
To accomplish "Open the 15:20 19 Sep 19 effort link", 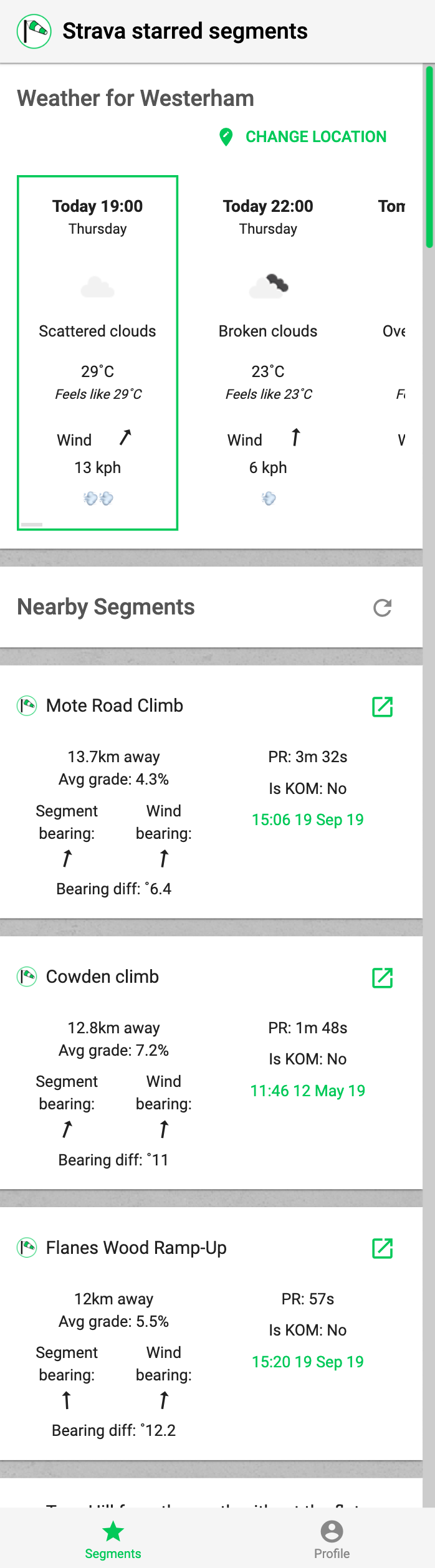I will click(x=308, y=1362).
